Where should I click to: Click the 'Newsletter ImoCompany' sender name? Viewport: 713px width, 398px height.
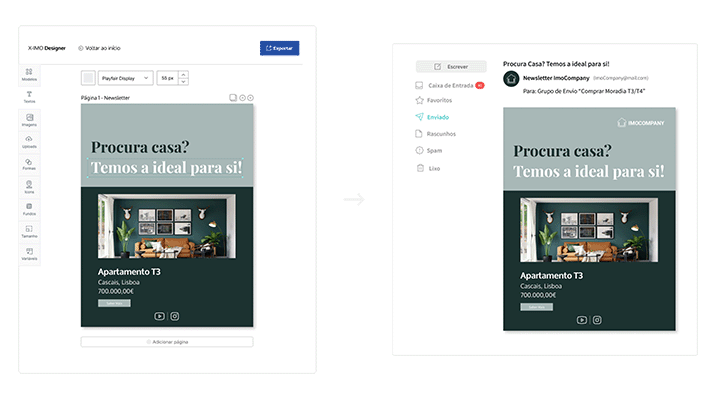556,78
